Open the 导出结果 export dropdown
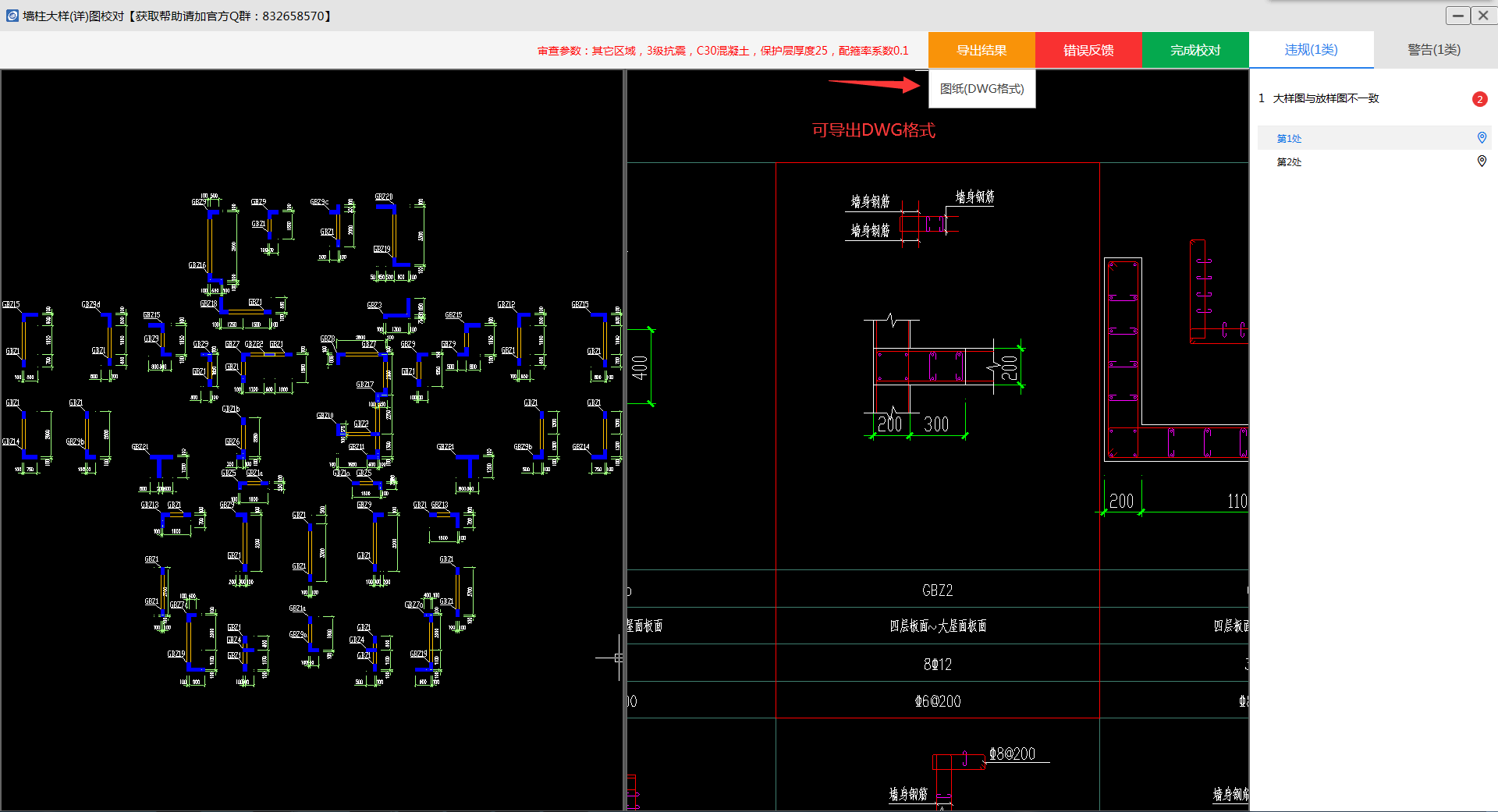The width and height of the screenshot is (1498, 812). coord(982,51)
